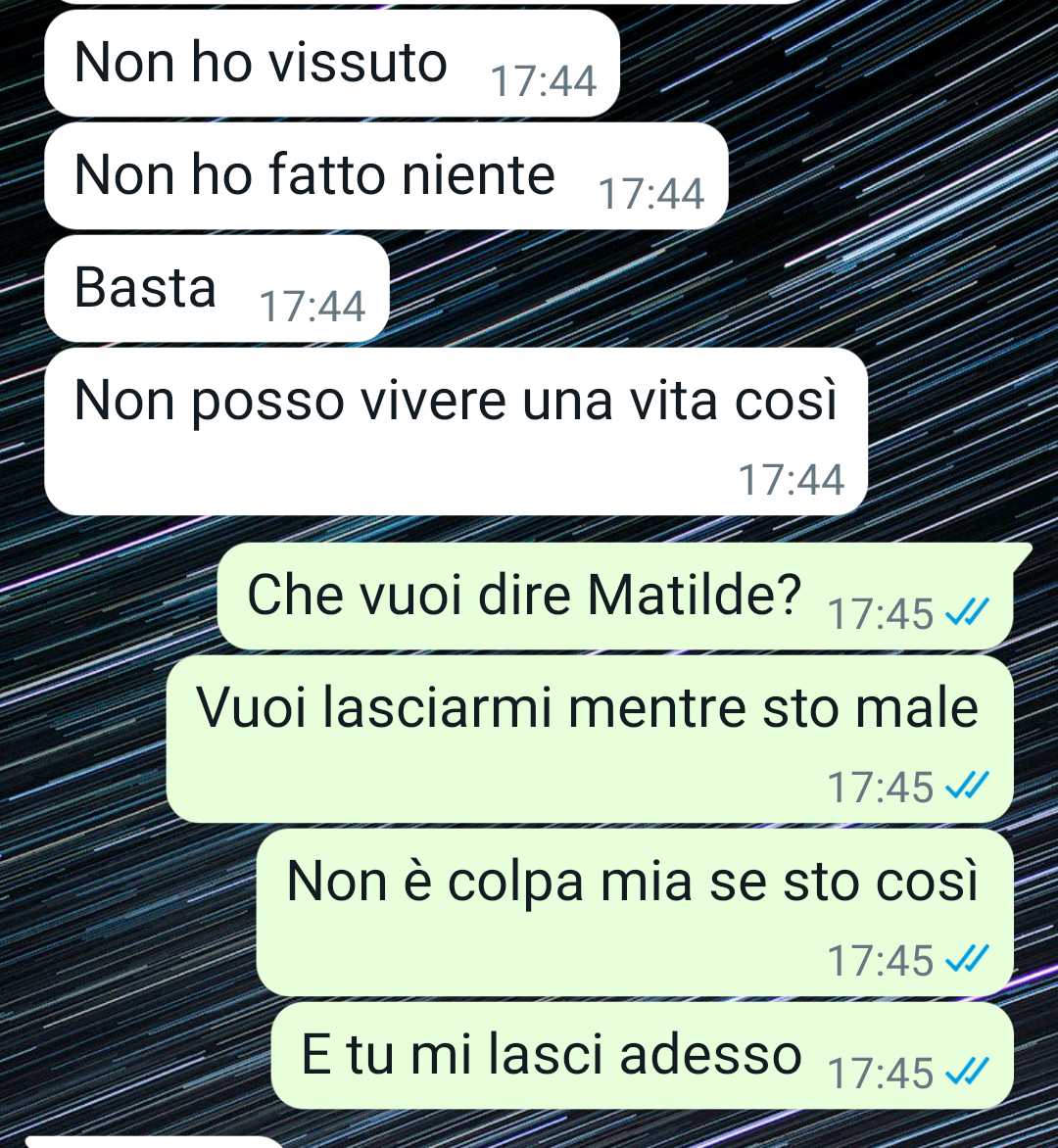Tap the 17:44 timestamp beside 'Basta'

pos(313,306)
